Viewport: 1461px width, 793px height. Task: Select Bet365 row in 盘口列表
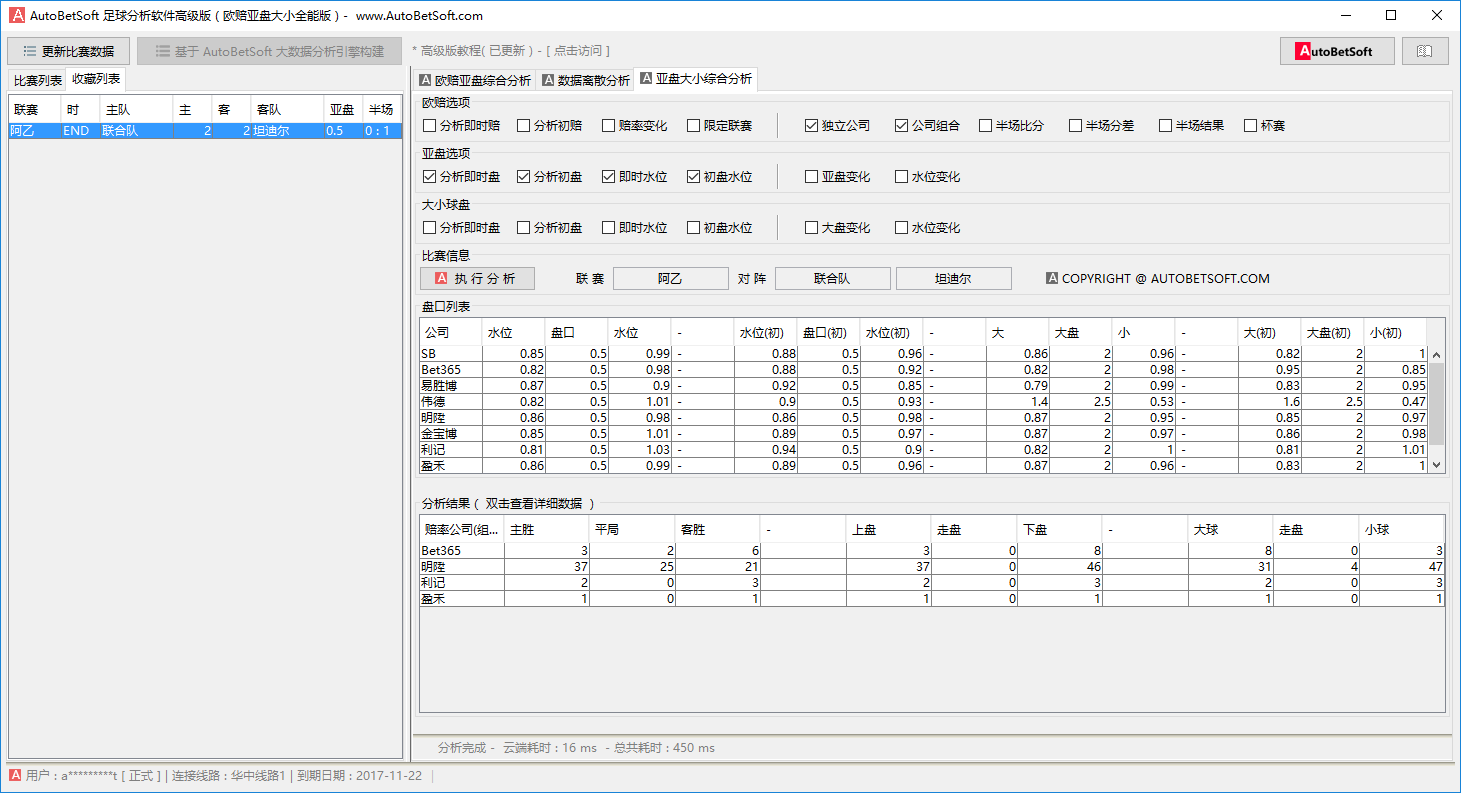pos(924,370)
